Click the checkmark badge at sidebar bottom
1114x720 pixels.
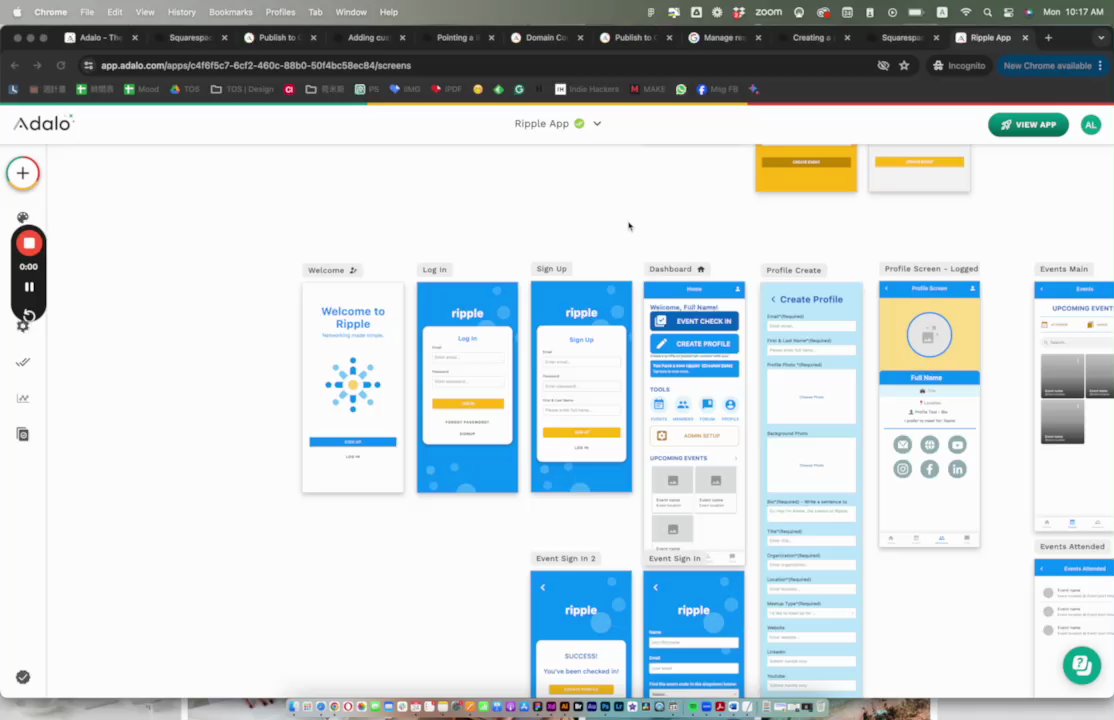coord(23,677)
